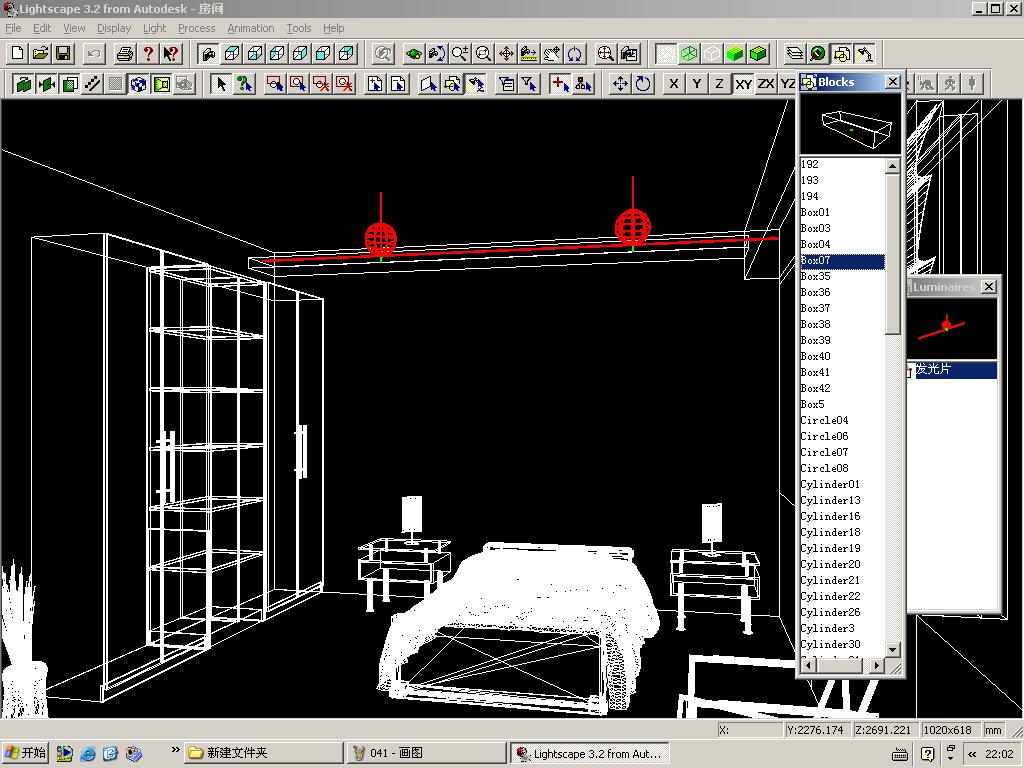Choose the arrow Select tool
This screenshot has height=768, width=1024.
(221, 84)
